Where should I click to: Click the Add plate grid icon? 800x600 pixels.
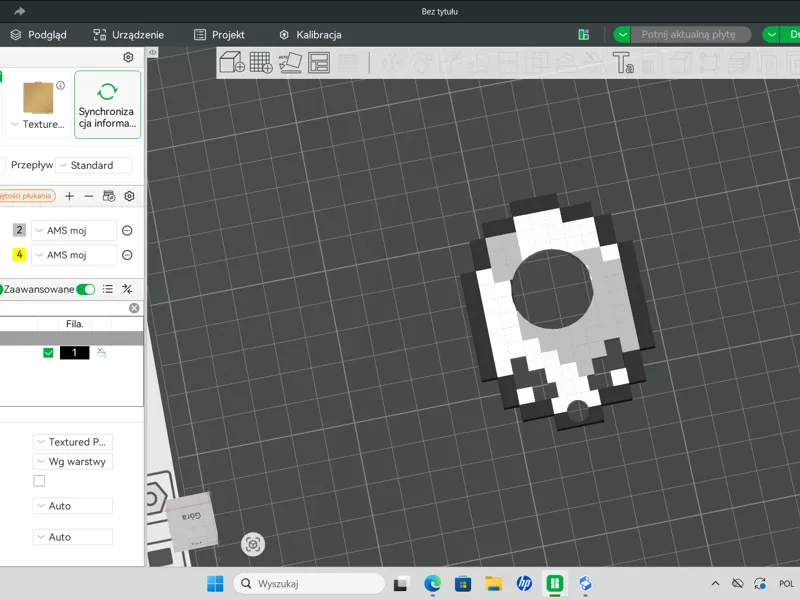click(261, 63)
